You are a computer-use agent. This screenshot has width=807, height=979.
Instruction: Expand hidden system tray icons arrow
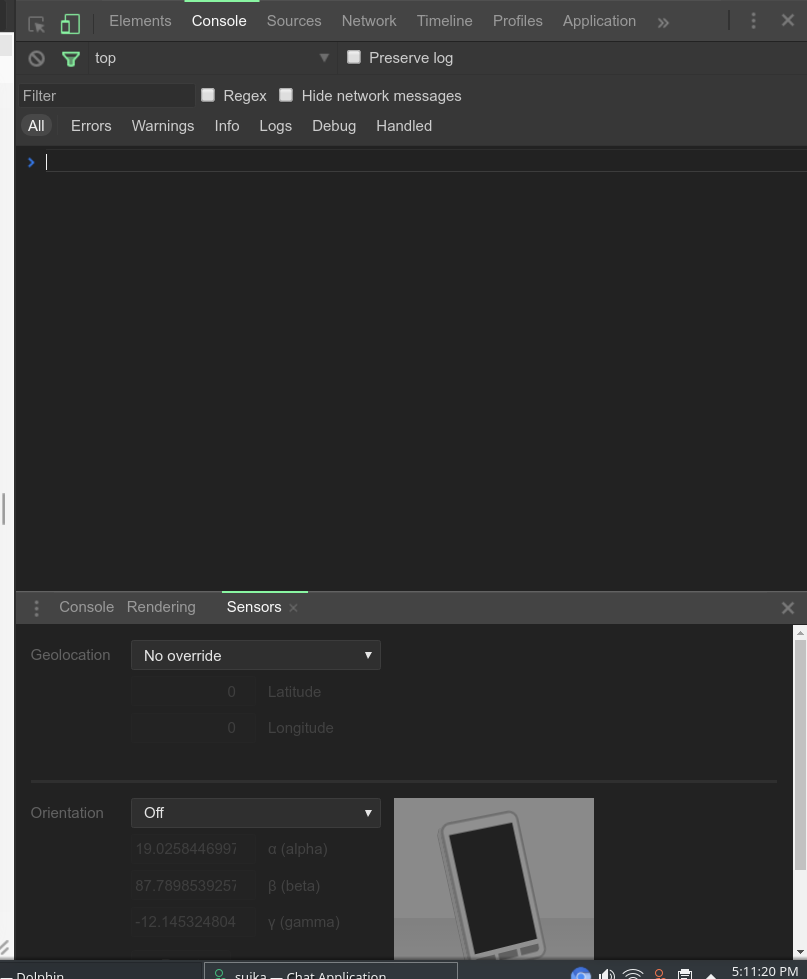pyautogui.click(x=710, y=975)
